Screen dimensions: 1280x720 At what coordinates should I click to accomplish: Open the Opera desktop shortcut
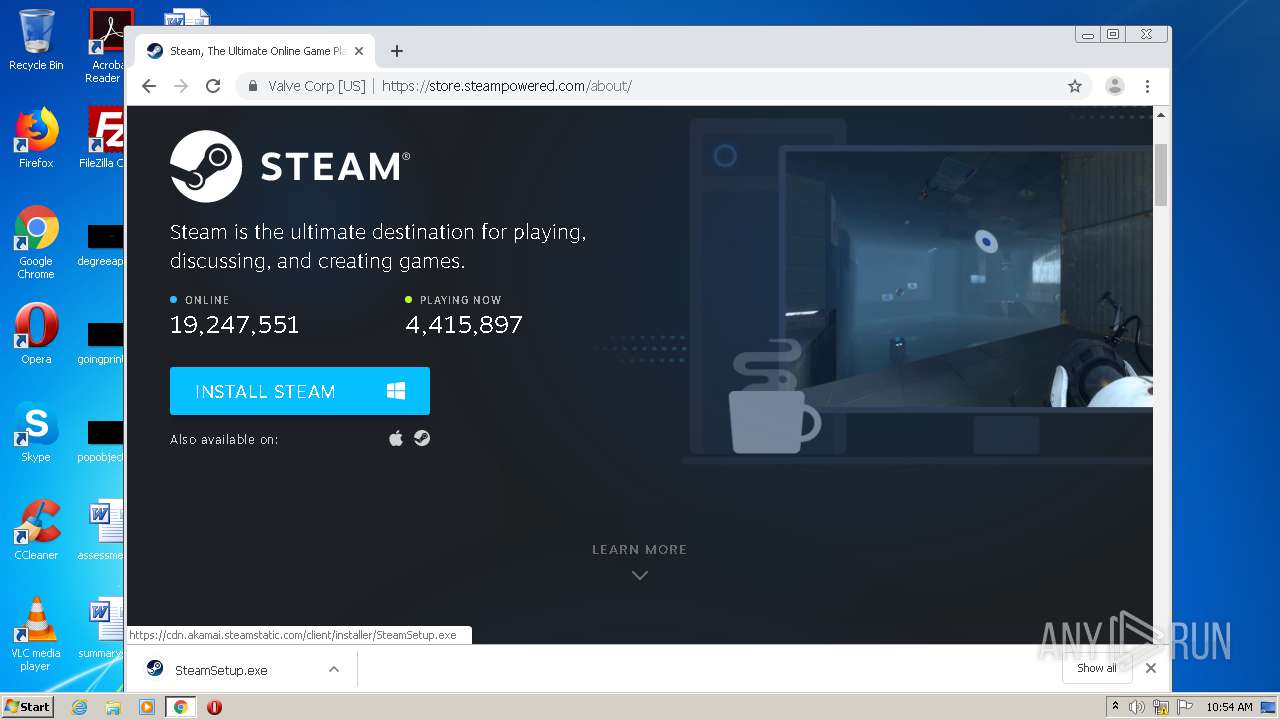pyautogui.click(x=36, y=334)
